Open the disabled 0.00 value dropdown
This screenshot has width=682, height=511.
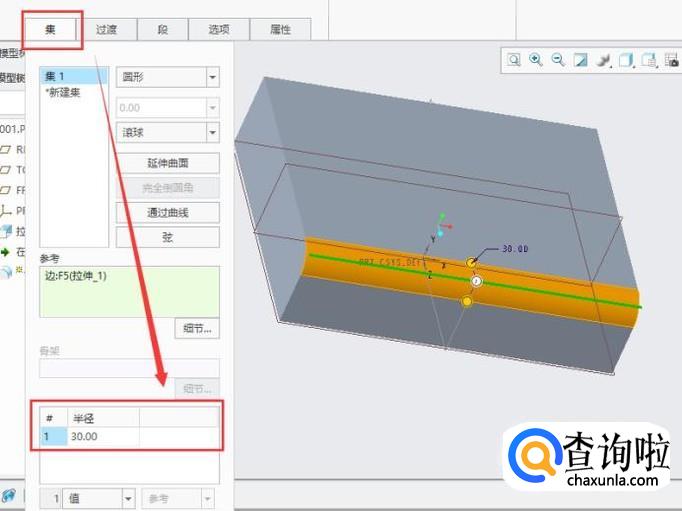click(212, 107)
